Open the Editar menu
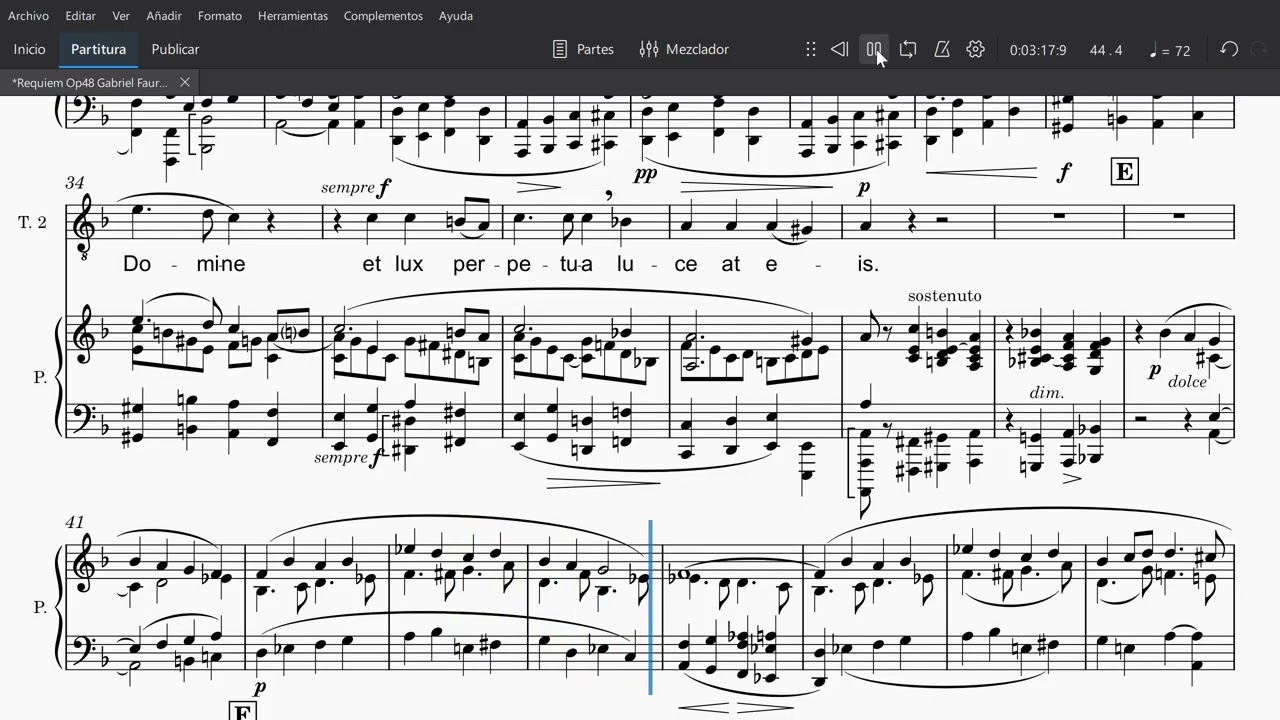Viewport: 1280px width, 720px height. click(x=81, y=16)
